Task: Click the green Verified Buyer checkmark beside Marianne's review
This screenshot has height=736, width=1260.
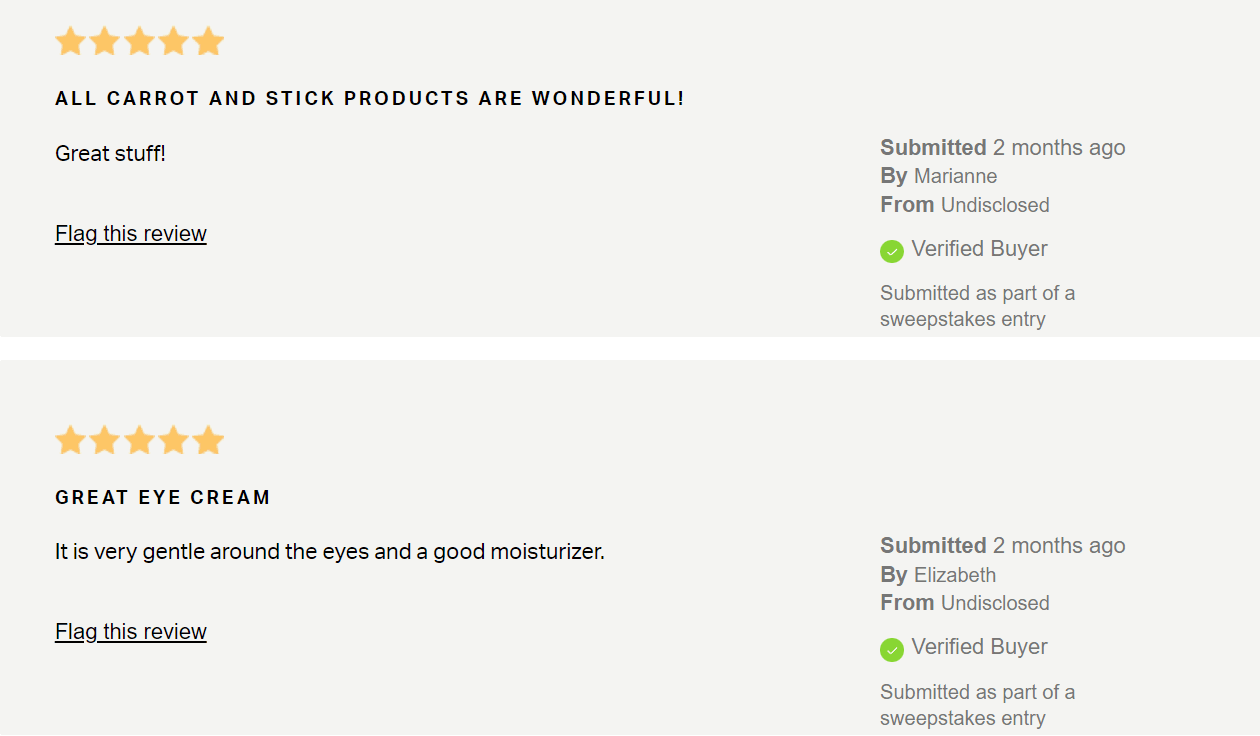Action: [x=892, y=251]
